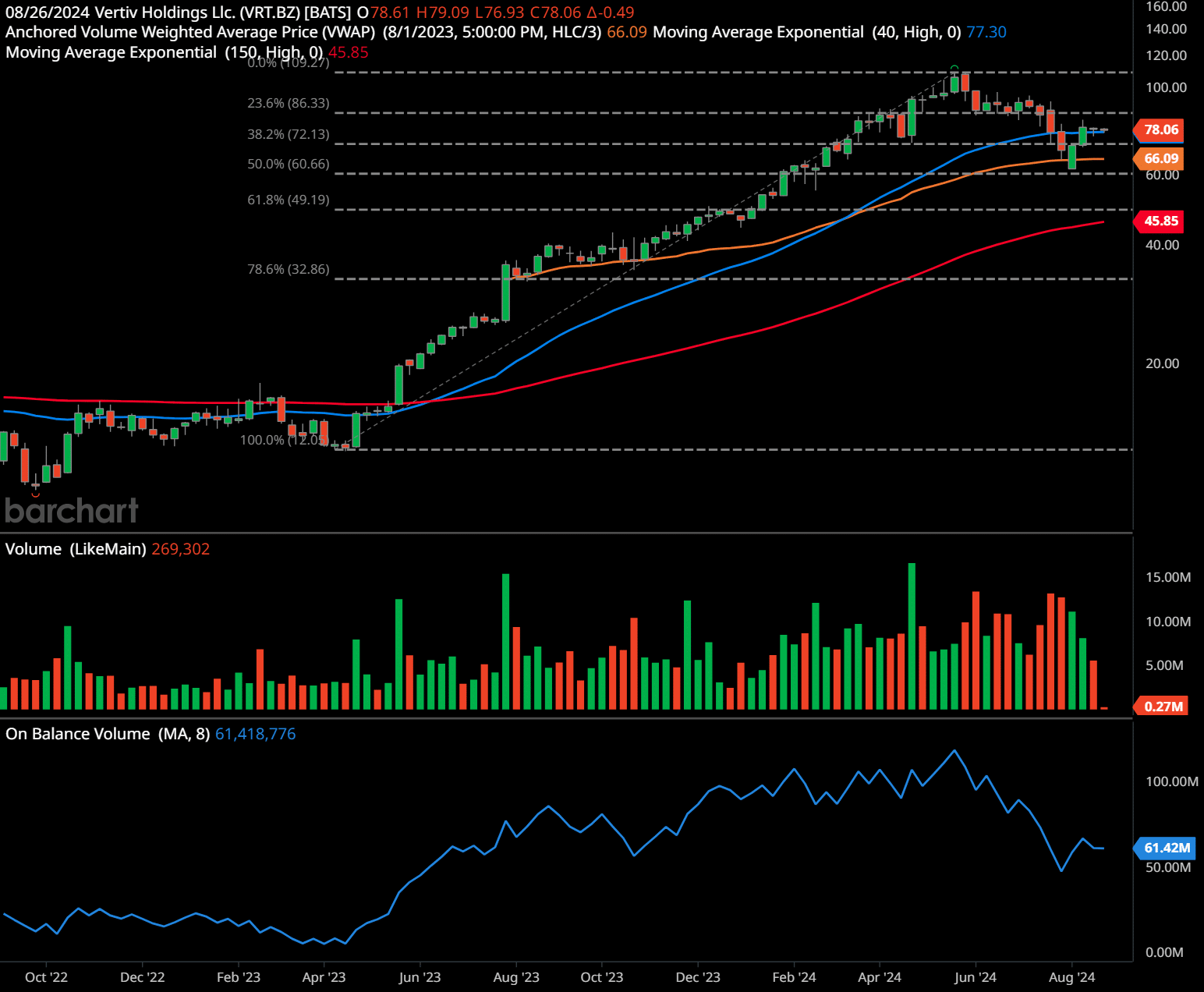Click the 20.00 price axis label
1204x992 pixels.
coord(1162,363)
